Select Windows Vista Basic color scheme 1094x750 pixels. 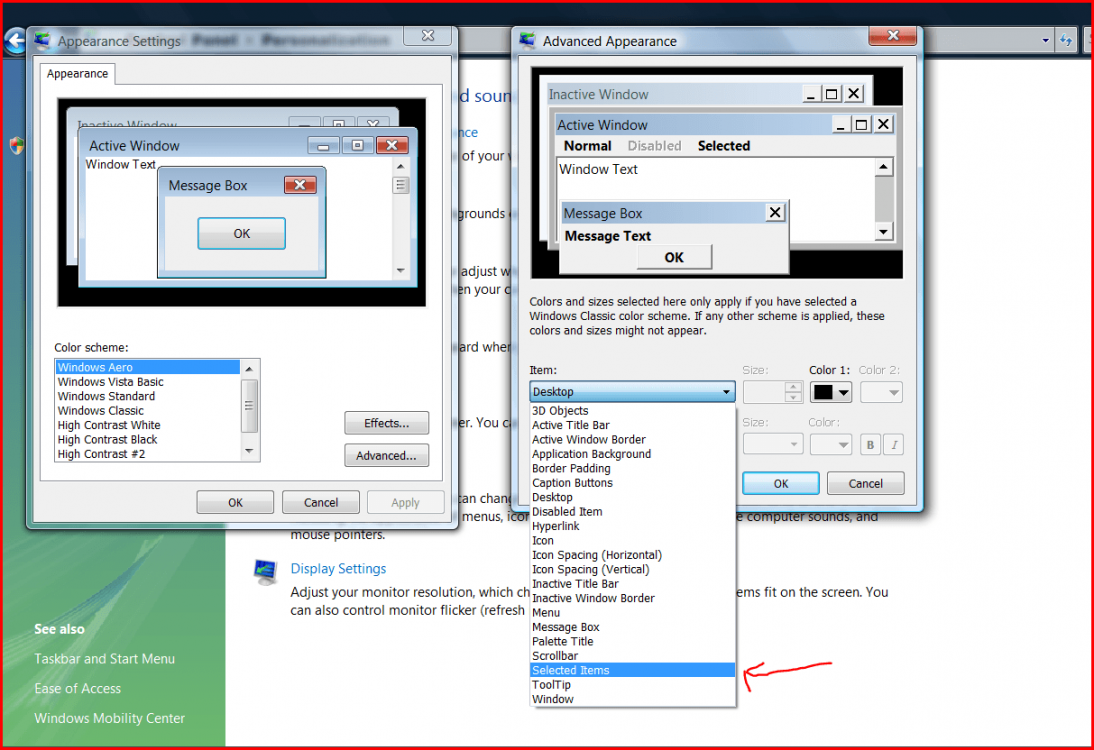[x=147, y=382]
